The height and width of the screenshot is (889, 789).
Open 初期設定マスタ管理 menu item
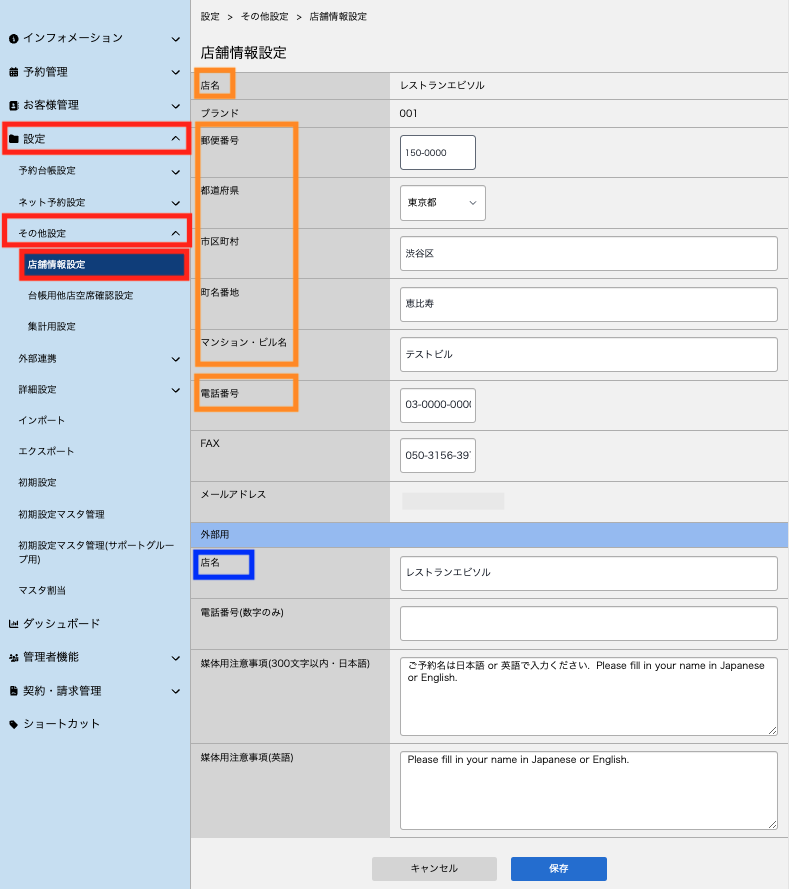[61, 514]
